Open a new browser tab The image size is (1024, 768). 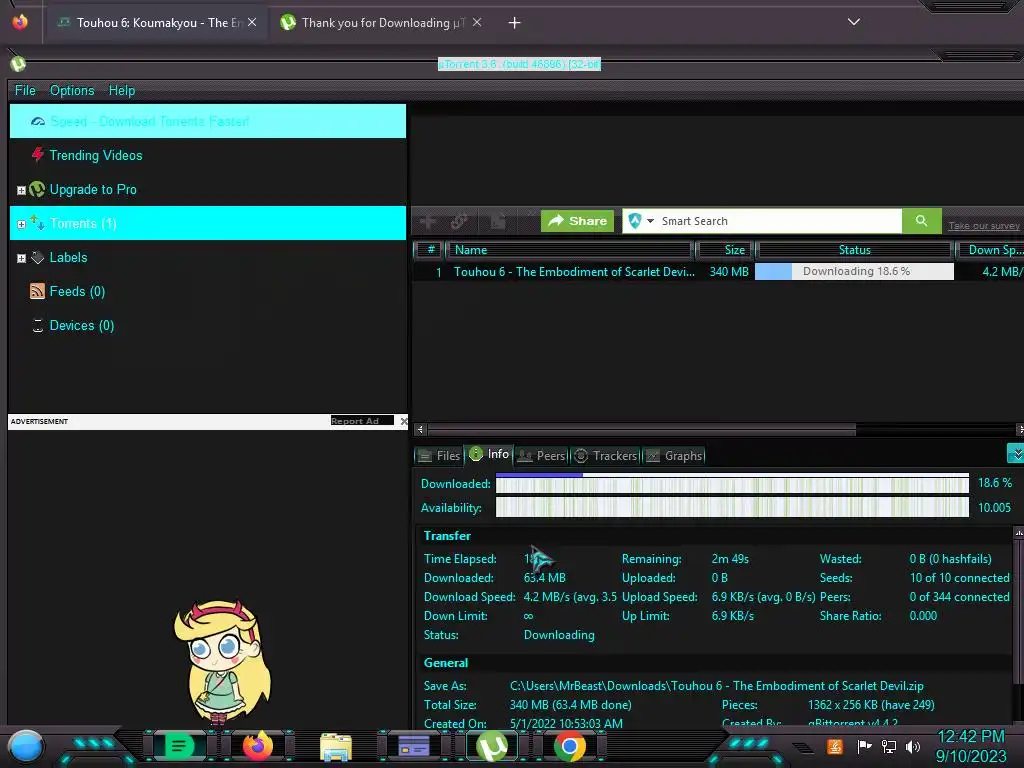(x=515, y=23)
